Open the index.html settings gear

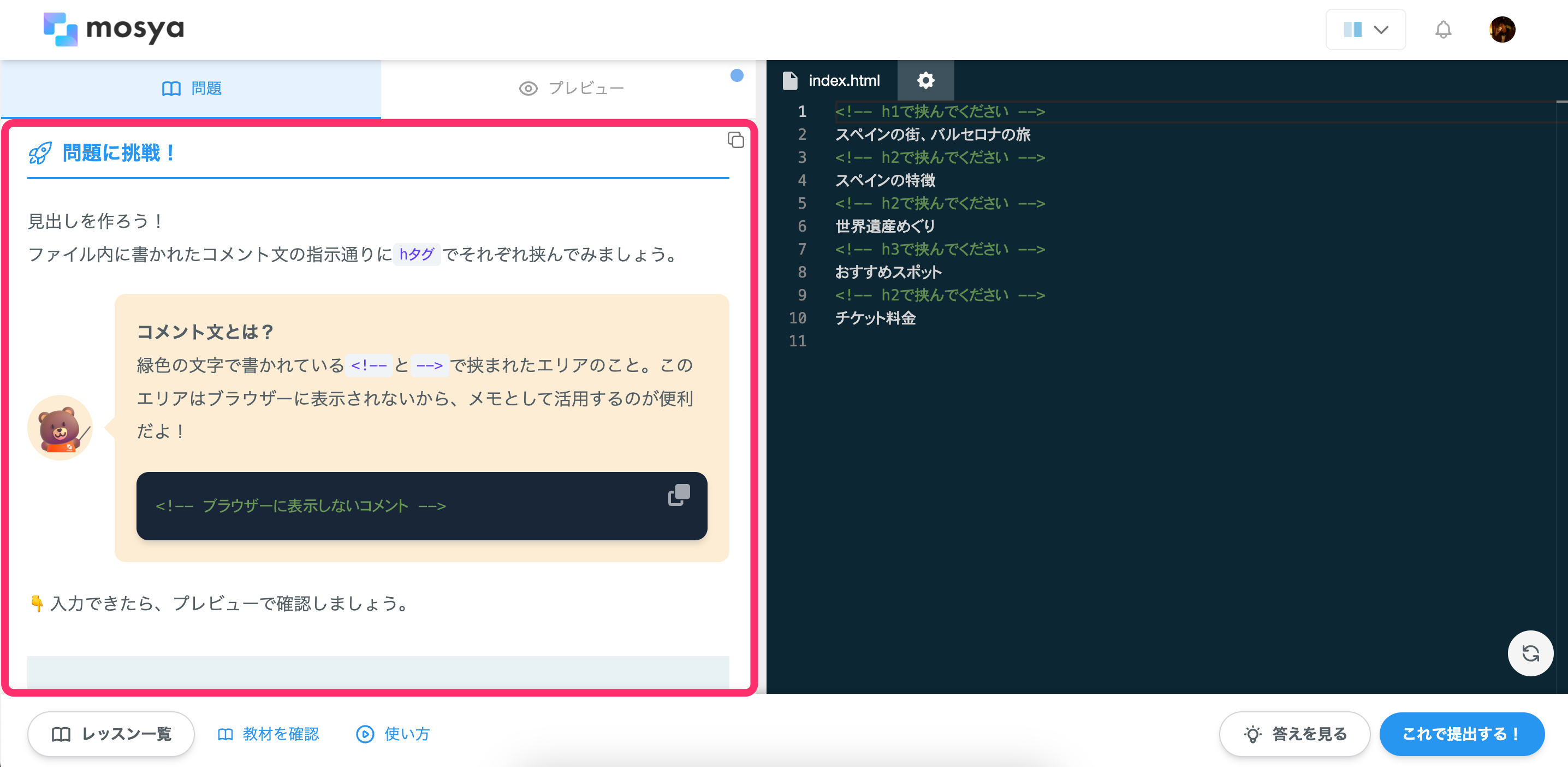[925, 80]
